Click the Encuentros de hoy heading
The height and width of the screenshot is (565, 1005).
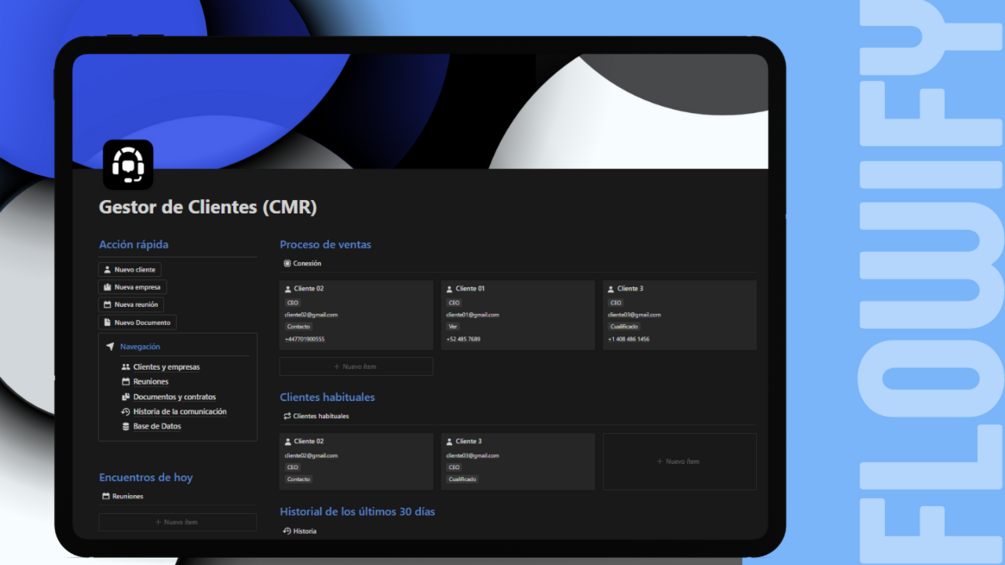145,477
